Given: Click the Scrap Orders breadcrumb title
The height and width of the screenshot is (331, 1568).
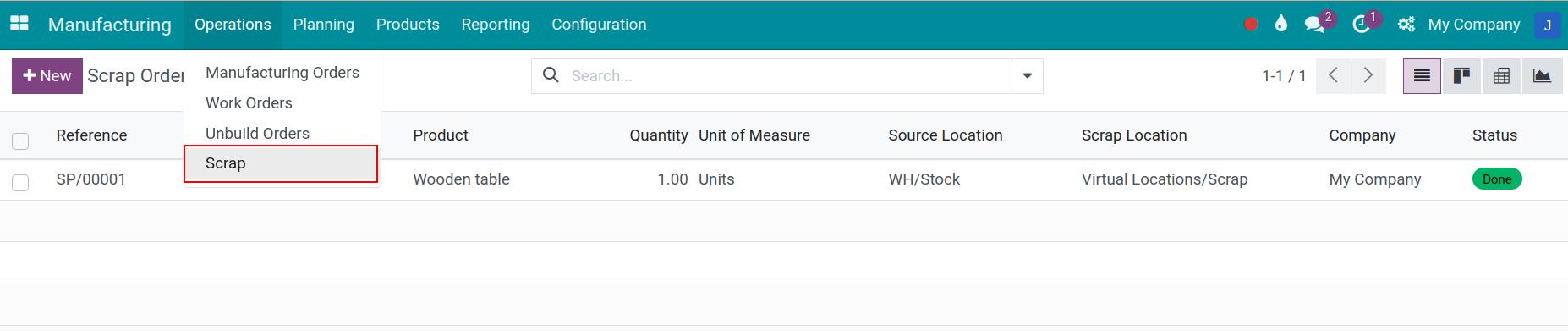Looking at the screenshot, I should [136, 76].
